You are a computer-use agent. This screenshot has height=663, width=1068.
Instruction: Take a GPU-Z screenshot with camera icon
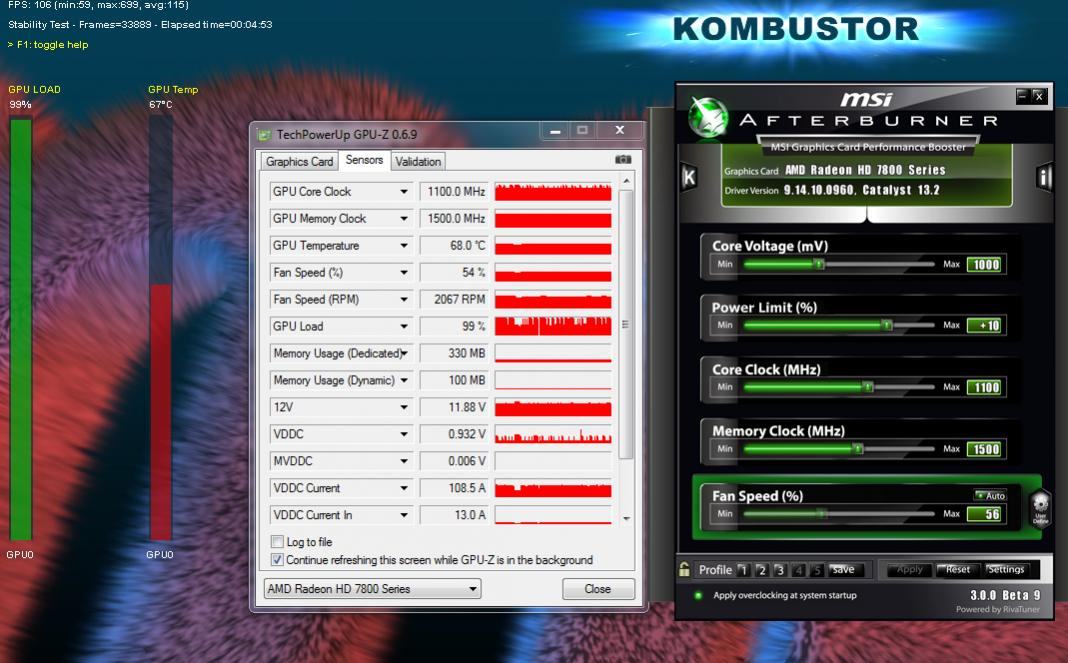[623, 159]
